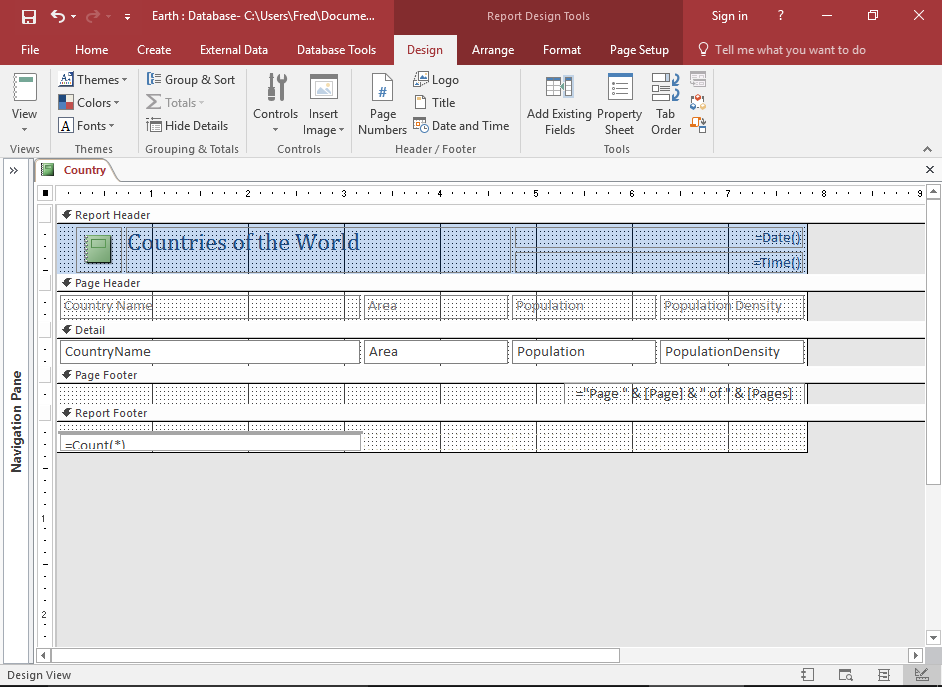Collapse the ribbon with the chevron
The height and width of the screenshot is (687, 942).
click(928, 148)
